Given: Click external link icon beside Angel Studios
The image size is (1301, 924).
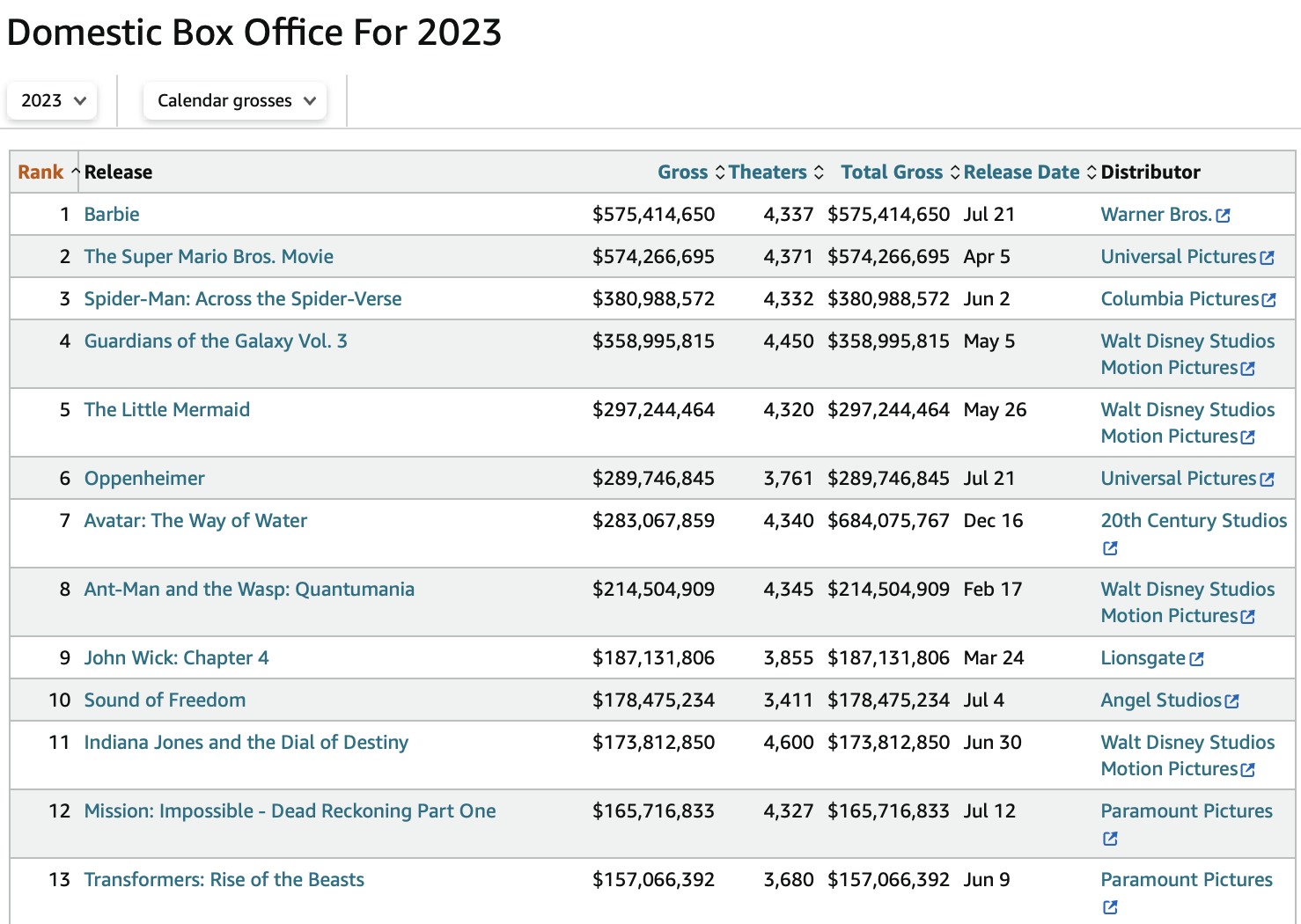Looking at the screenshot, I should [1232, 701].
